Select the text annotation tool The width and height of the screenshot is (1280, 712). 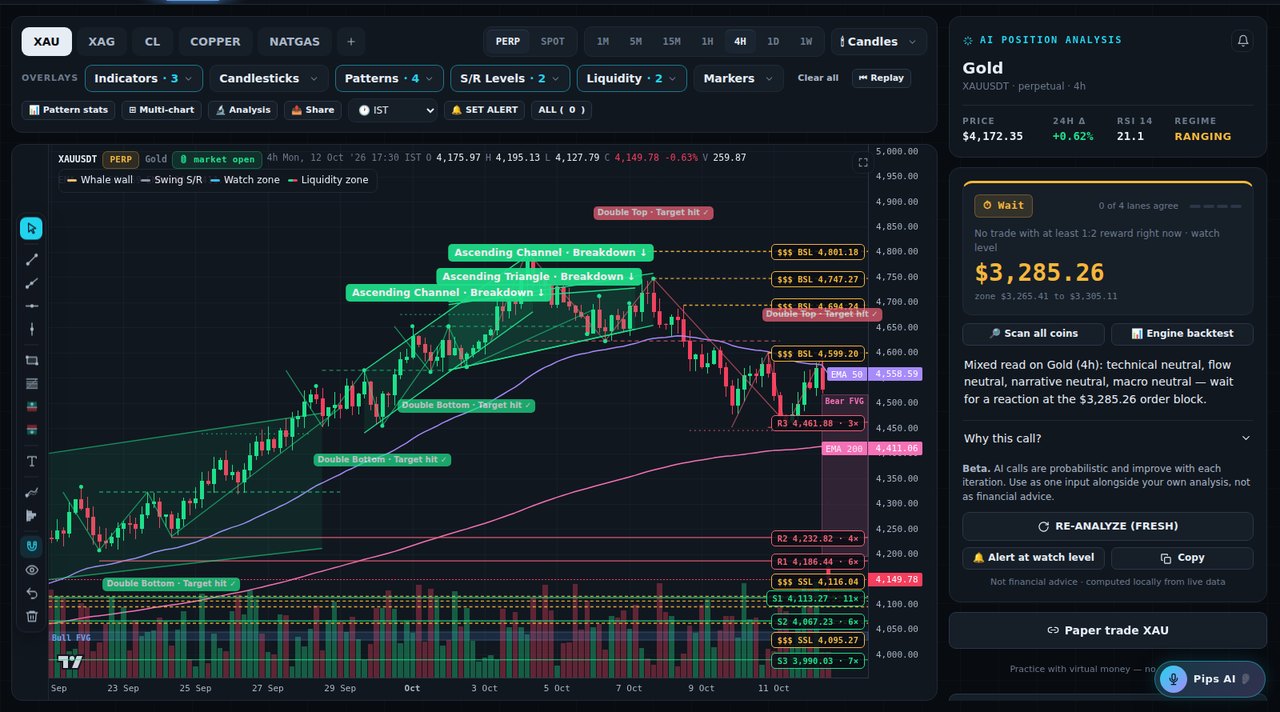[x=31, y=461]
